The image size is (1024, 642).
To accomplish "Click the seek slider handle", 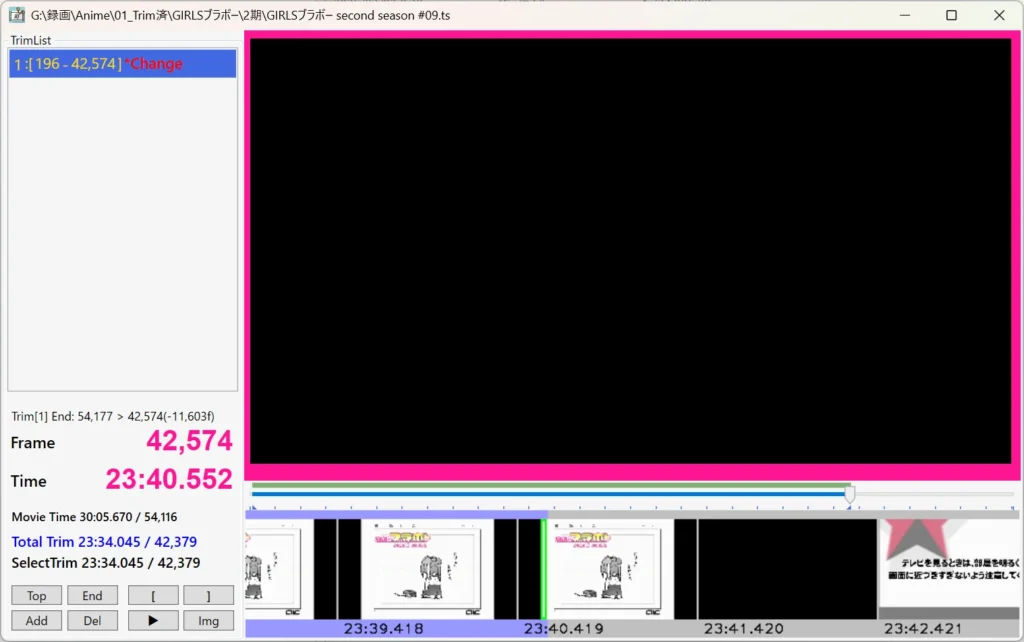I will tap(850, 494).
